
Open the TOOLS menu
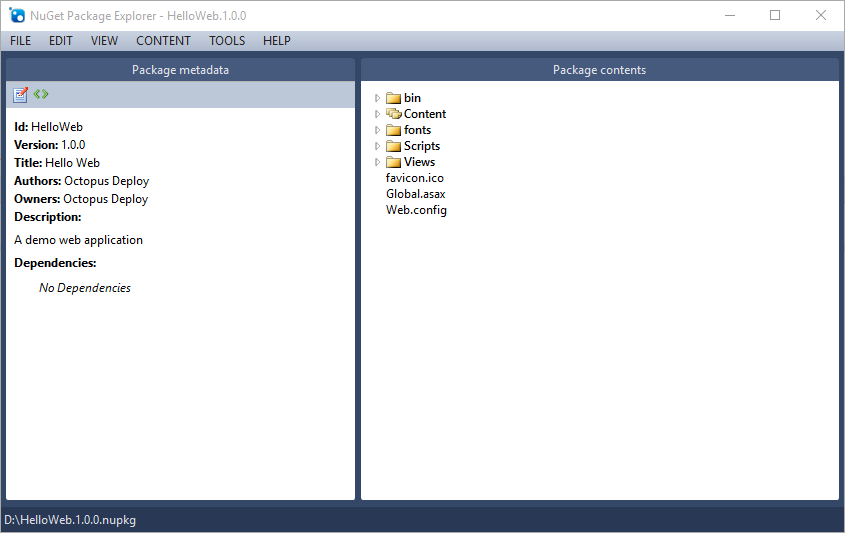pos(227,41)
